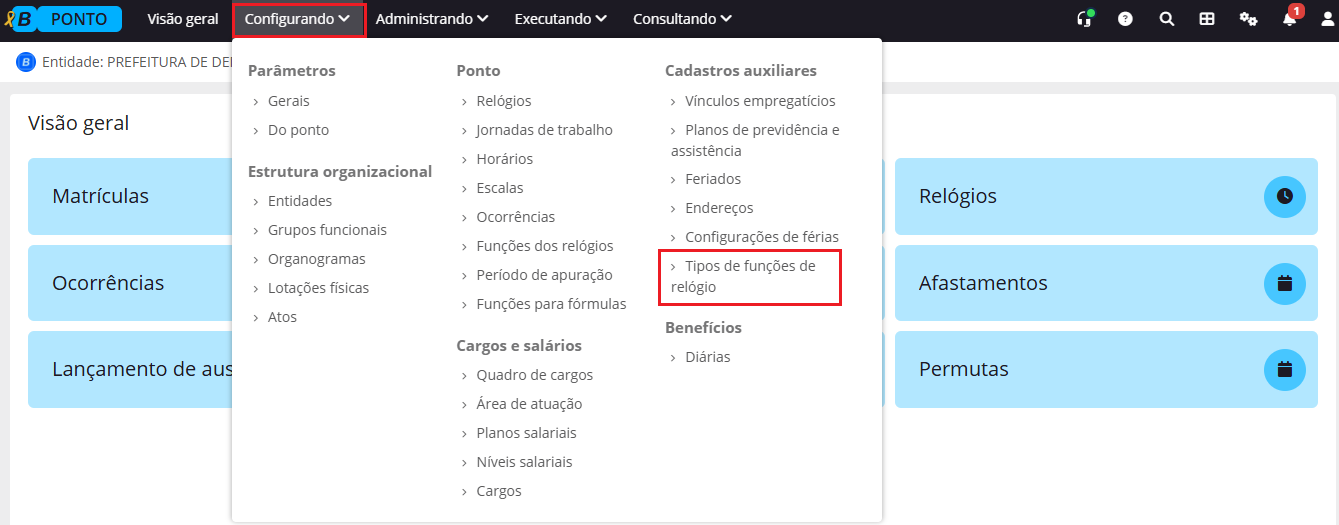Expand the Executando dropdown menu

[560, 19]
